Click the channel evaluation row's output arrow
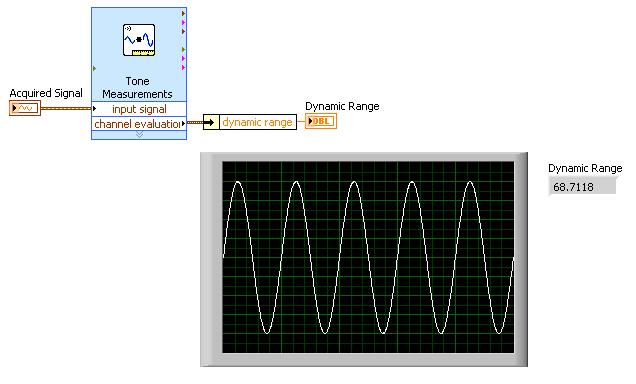The height and width of the screenshot is (384, 636). pyautogui.click(x=183, y=123)
